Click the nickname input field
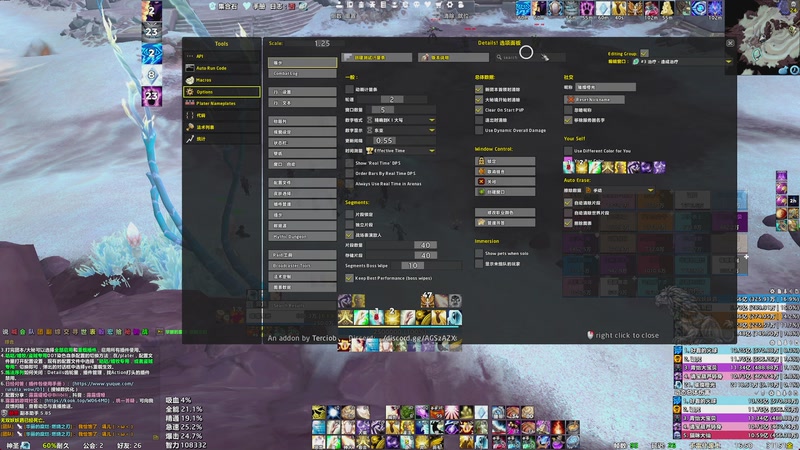The width and height of the screenshot is (800, 450). click(605, 87)
